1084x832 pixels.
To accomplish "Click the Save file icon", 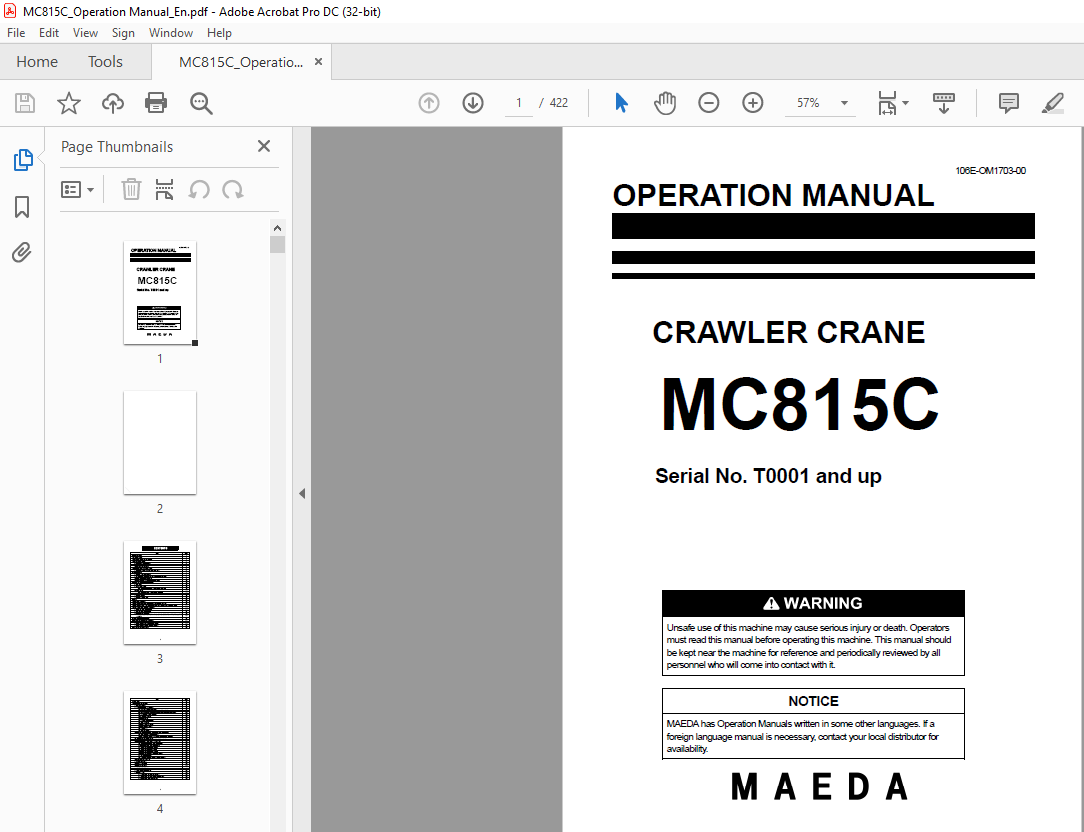I will coord(25,103).
